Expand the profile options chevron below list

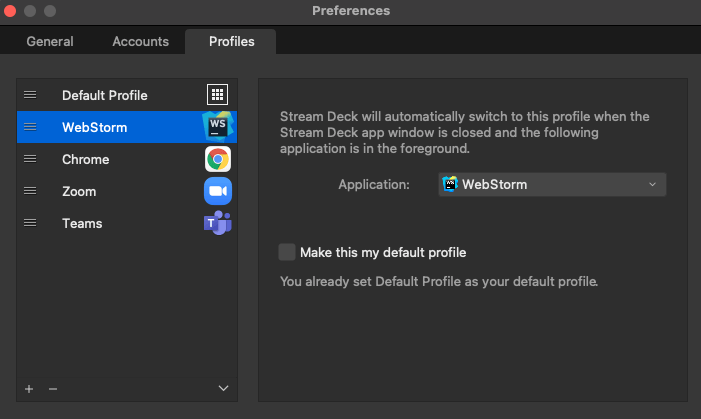click(x=224, y=388)
